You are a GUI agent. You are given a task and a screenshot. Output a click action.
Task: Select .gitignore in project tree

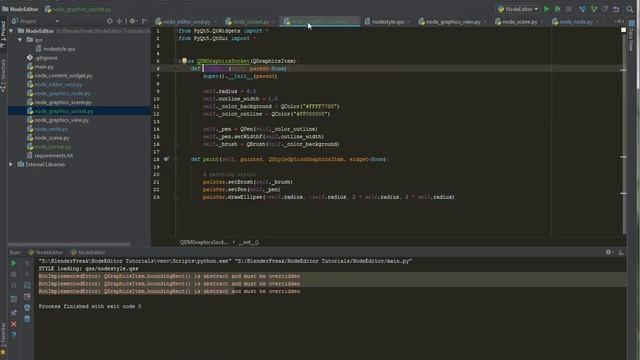[x=46, y=58]
